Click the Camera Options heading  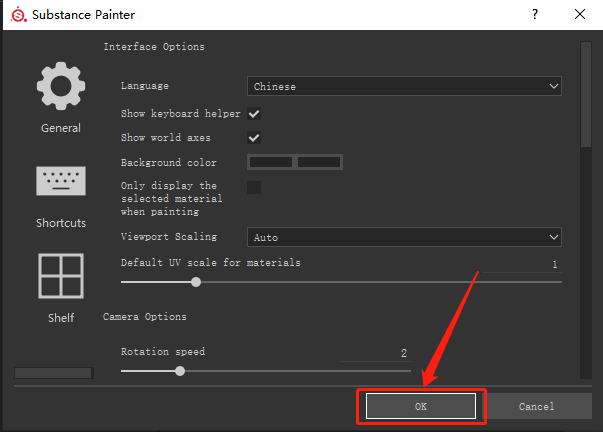(x=145, y=317)
